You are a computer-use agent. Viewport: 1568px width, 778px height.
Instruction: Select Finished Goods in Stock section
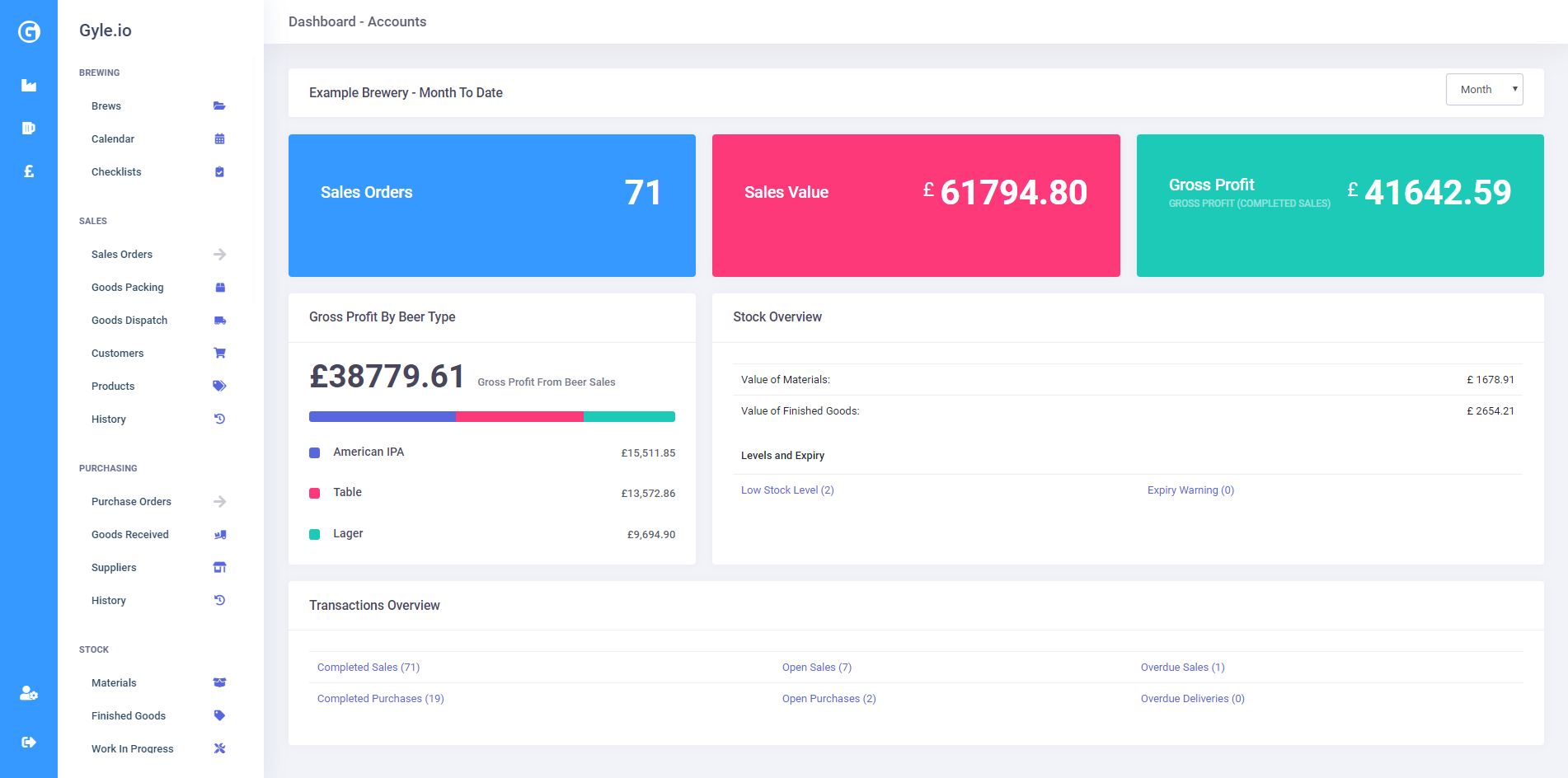129,716
